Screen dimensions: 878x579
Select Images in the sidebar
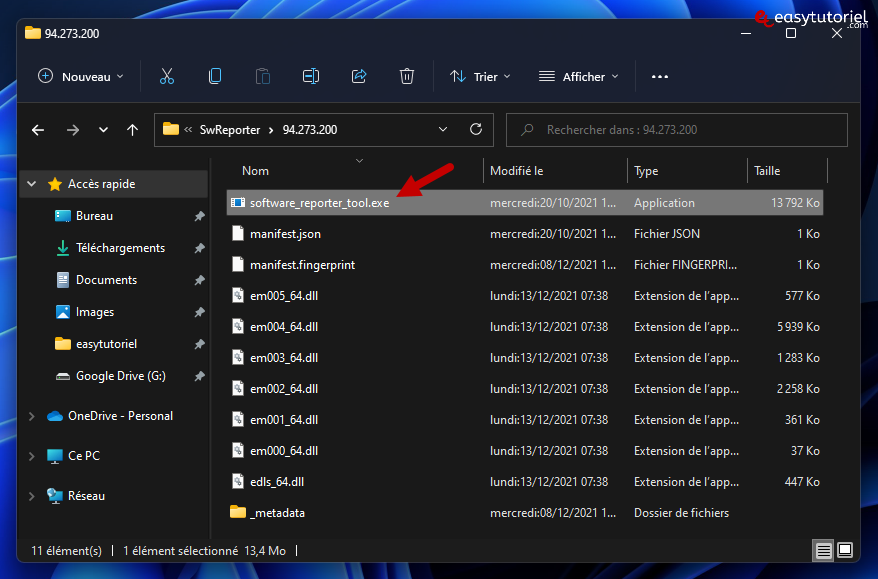(x=95, y=312)
